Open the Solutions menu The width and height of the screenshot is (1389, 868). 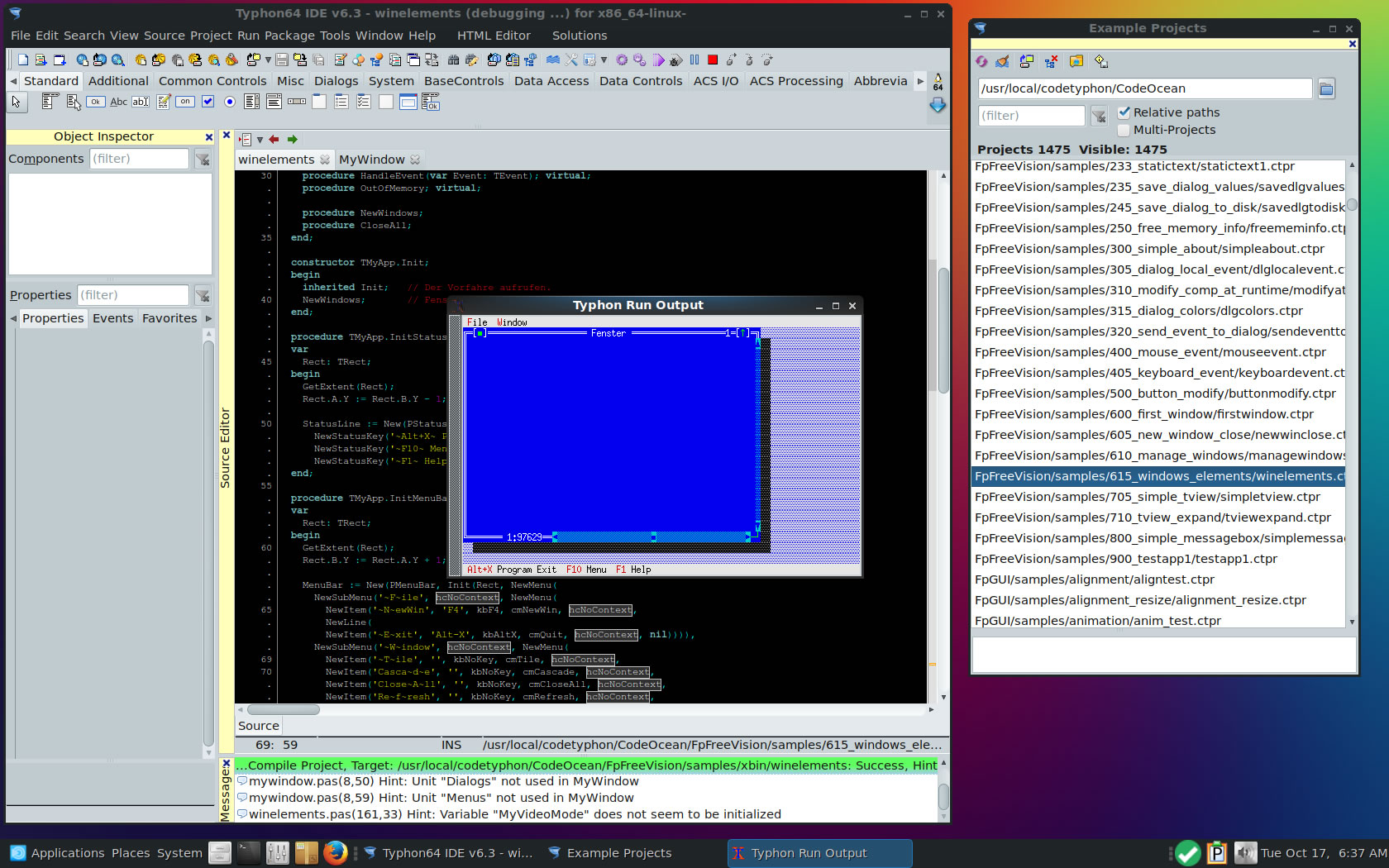click(x=580, y=36)
